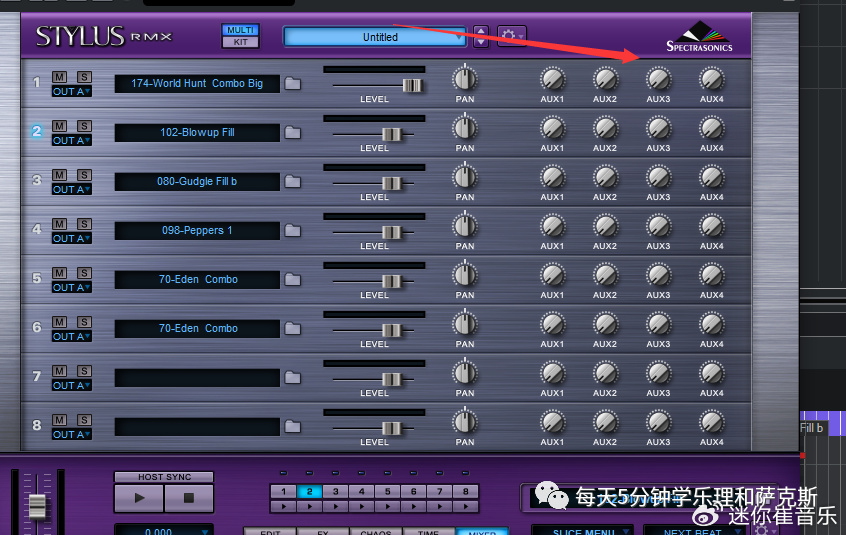Open the OUT A output menu on part 2

tap(72, 141)
